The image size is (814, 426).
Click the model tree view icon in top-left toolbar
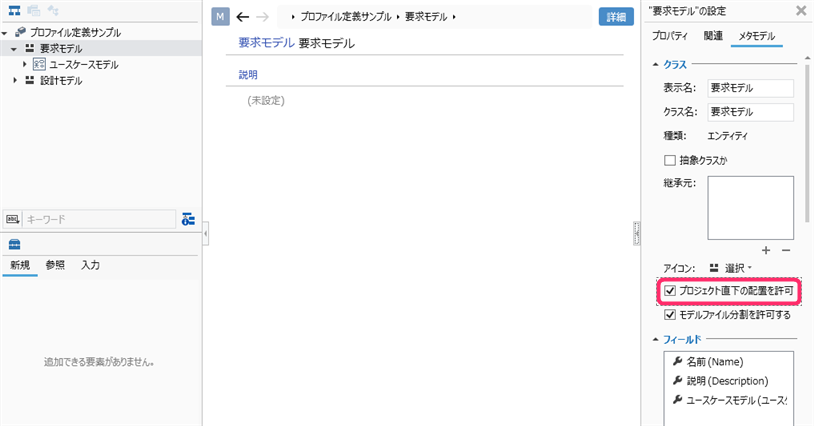(x=15, y=11)
